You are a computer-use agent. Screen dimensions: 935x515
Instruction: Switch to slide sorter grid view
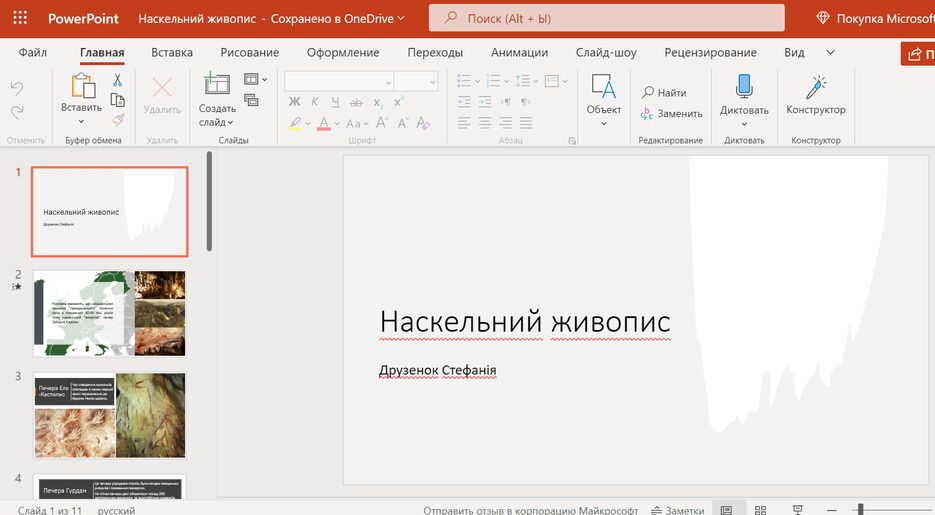[761, 510]
